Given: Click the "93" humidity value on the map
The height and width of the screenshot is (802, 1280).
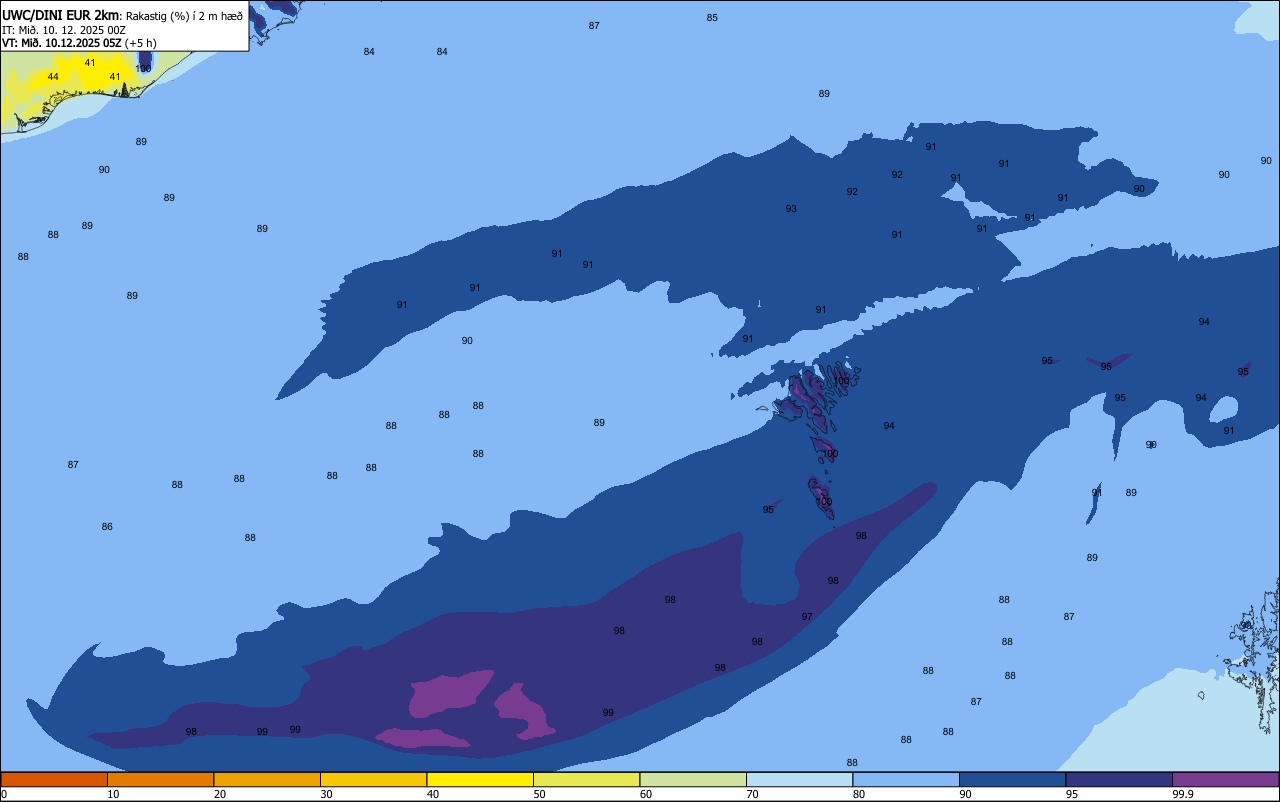Looking at the screenshot, I should tap(791, 209).
